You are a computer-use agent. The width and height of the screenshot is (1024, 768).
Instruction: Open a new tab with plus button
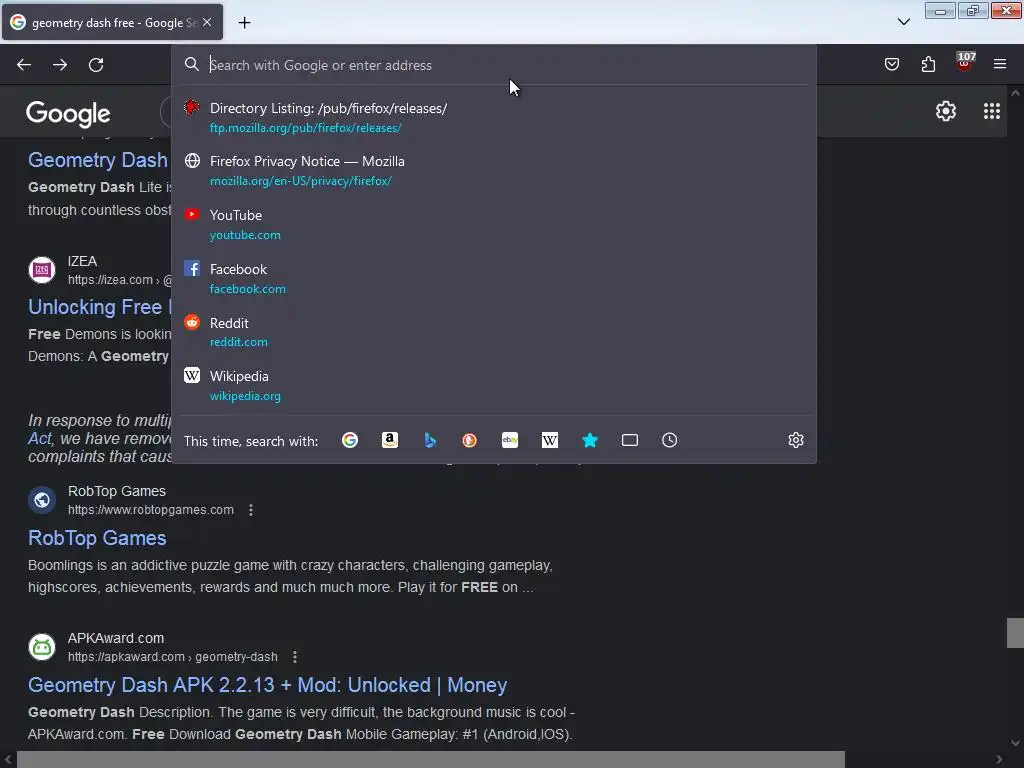[x=244, y=23]
